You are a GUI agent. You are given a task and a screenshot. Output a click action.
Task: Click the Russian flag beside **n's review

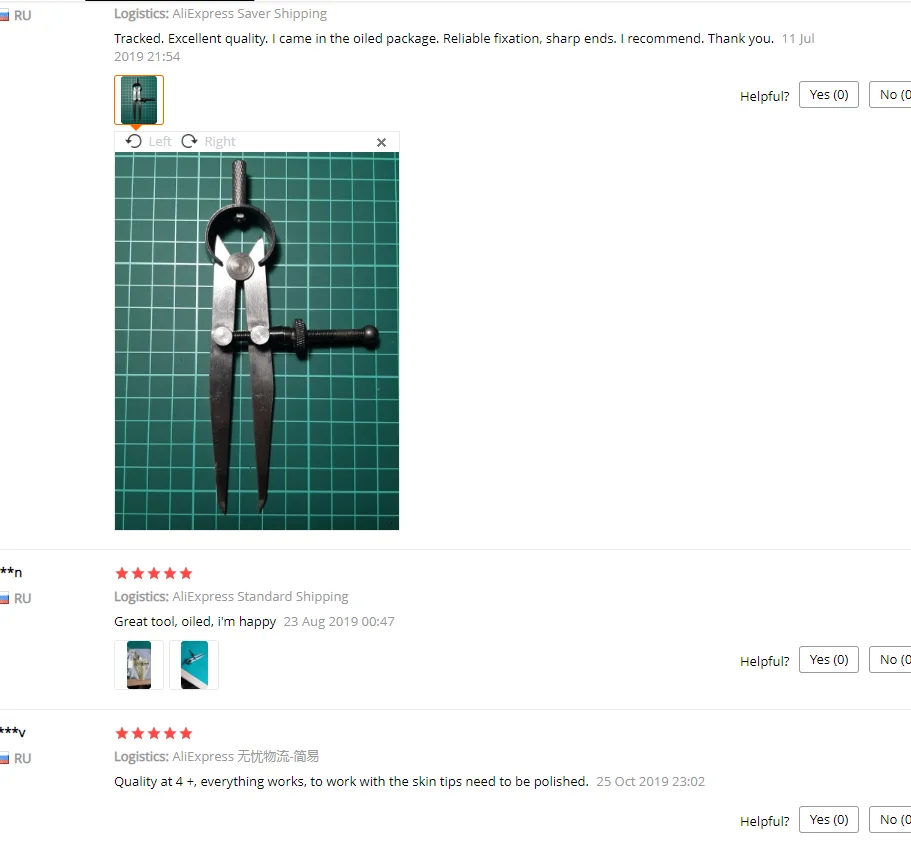(4, 598)
